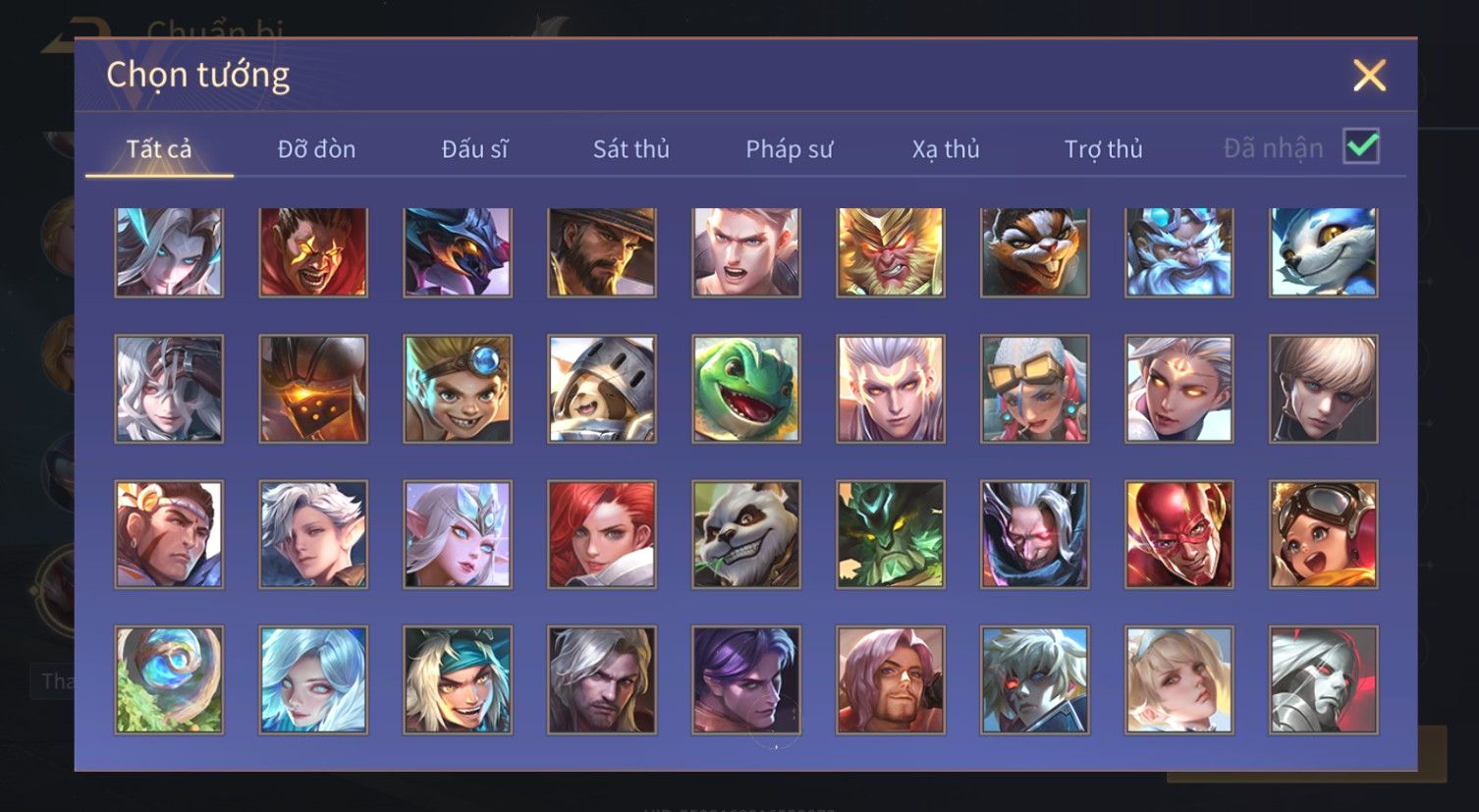Filter heroes by Đấu sĩ tab
The width and height of the screenshot is (1479, 812).
coord(474,149)
